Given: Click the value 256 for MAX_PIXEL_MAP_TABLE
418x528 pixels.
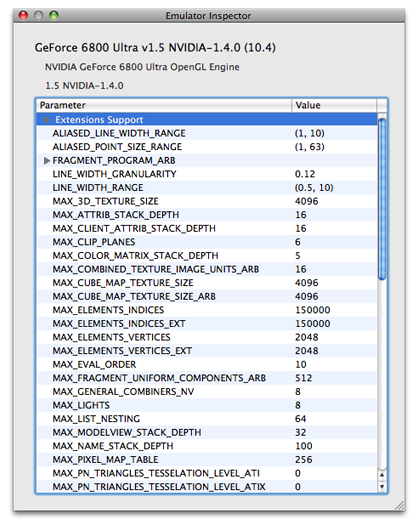Looking at the screenshot, I should (303, 460).
